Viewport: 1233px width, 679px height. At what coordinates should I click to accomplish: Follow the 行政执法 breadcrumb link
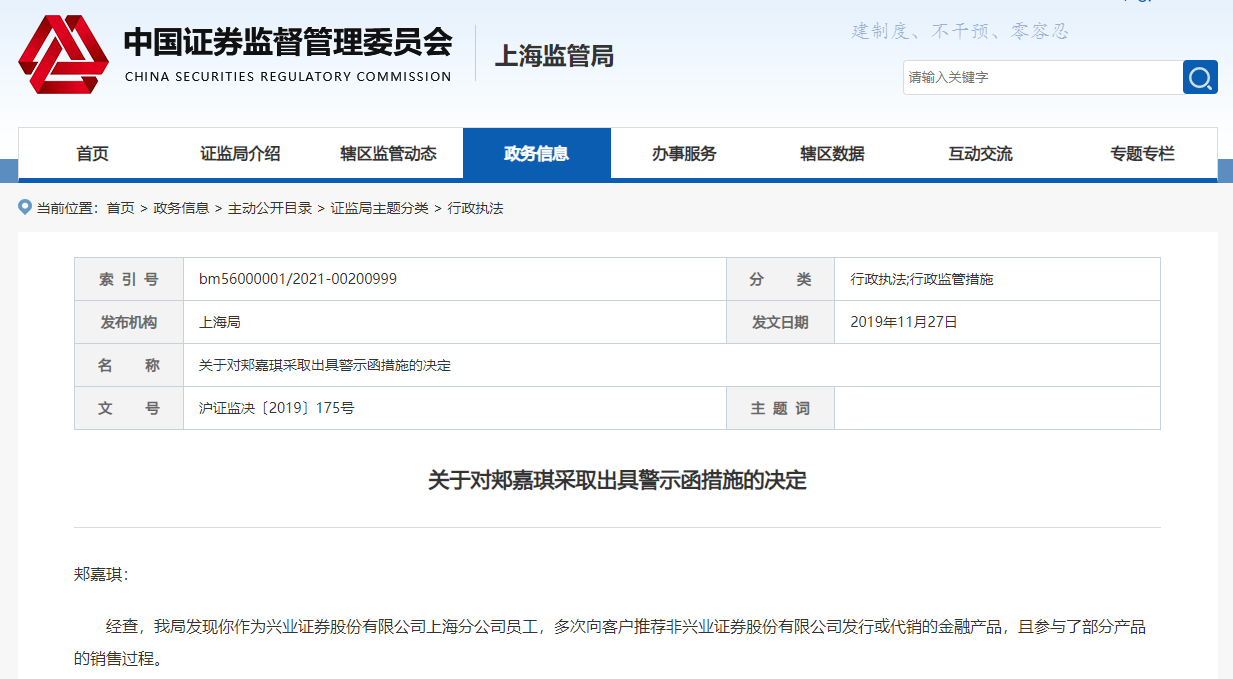click(x=475, y=208)
